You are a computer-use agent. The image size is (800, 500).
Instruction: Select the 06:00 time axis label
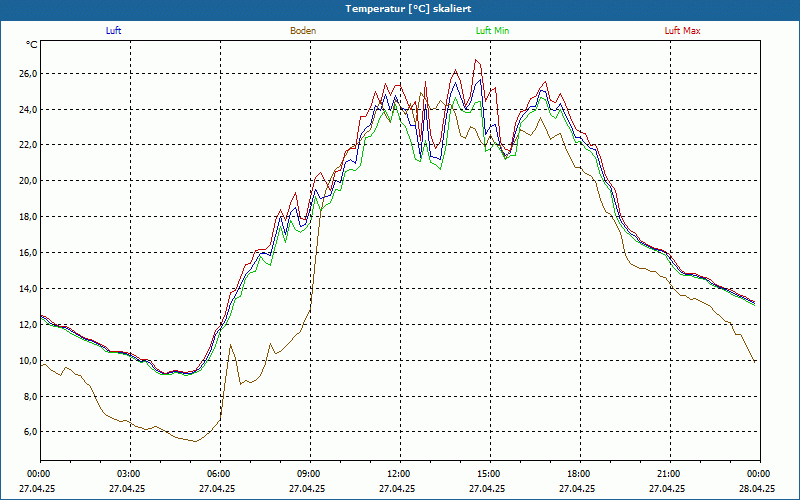219,474
